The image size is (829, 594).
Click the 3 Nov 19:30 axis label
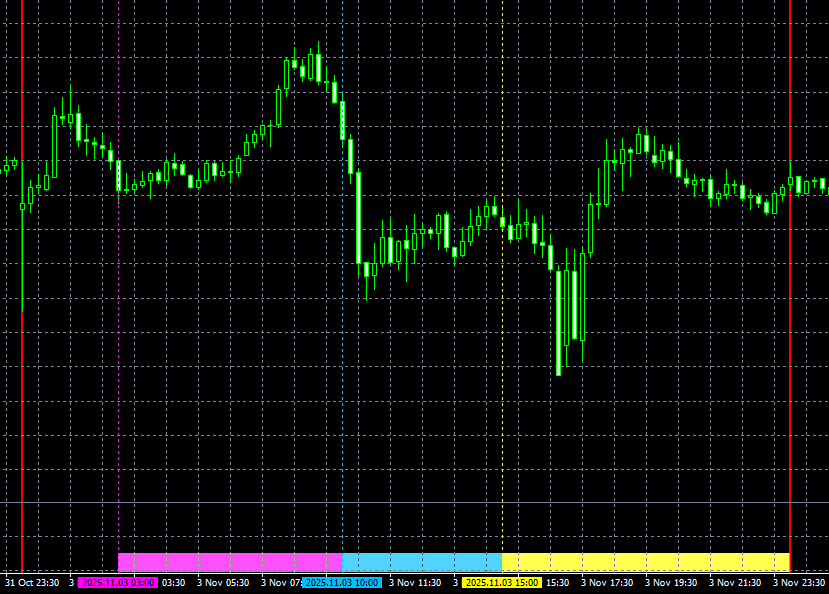pos(671,583)
